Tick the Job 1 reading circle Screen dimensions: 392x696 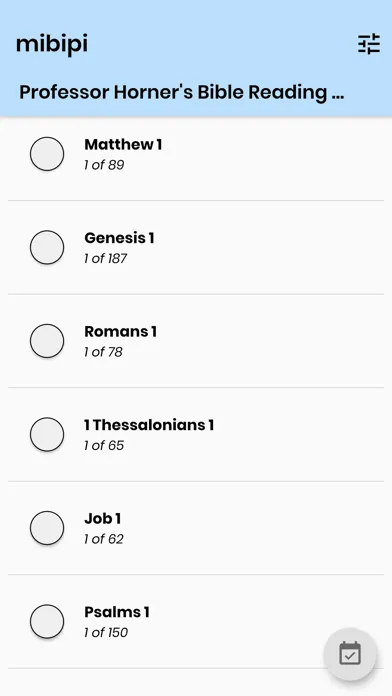(47, 528)
